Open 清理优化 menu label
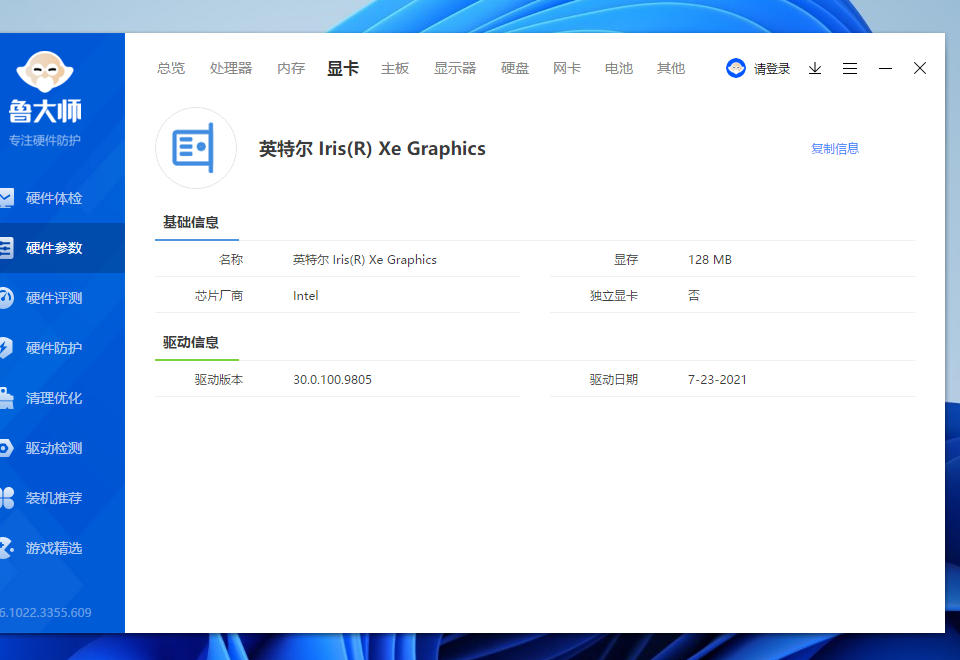Screen dimensions: 960x660 tap(54, 398)
